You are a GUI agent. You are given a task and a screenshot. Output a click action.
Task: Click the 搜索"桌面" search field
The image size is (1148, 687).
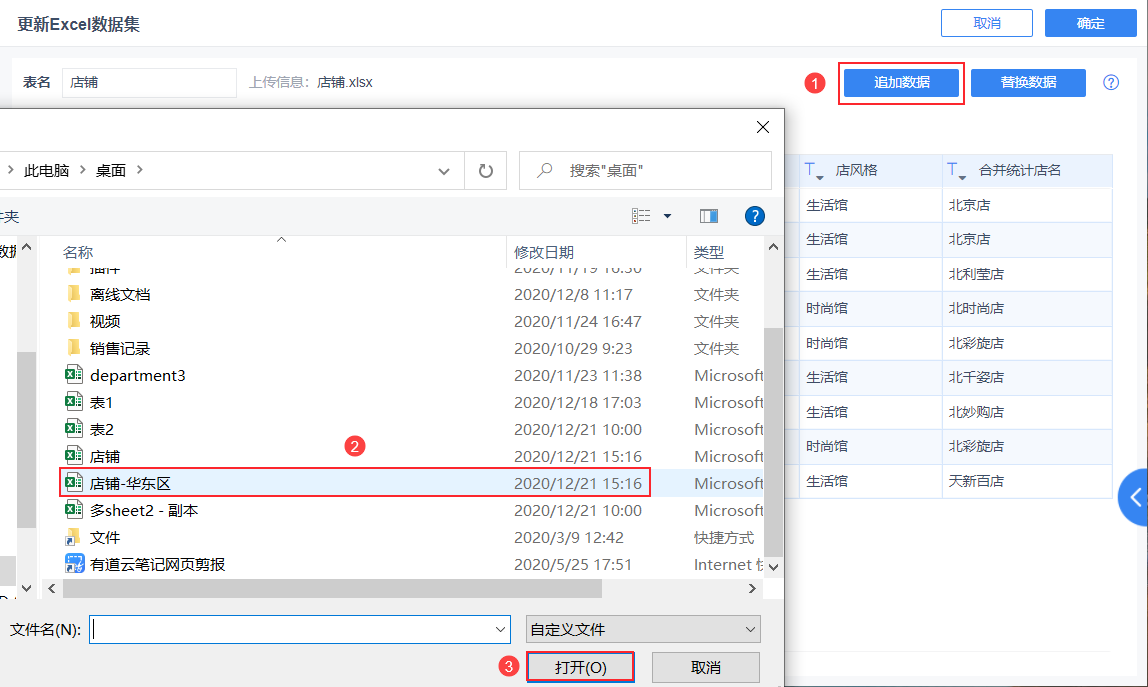point(645,171)
